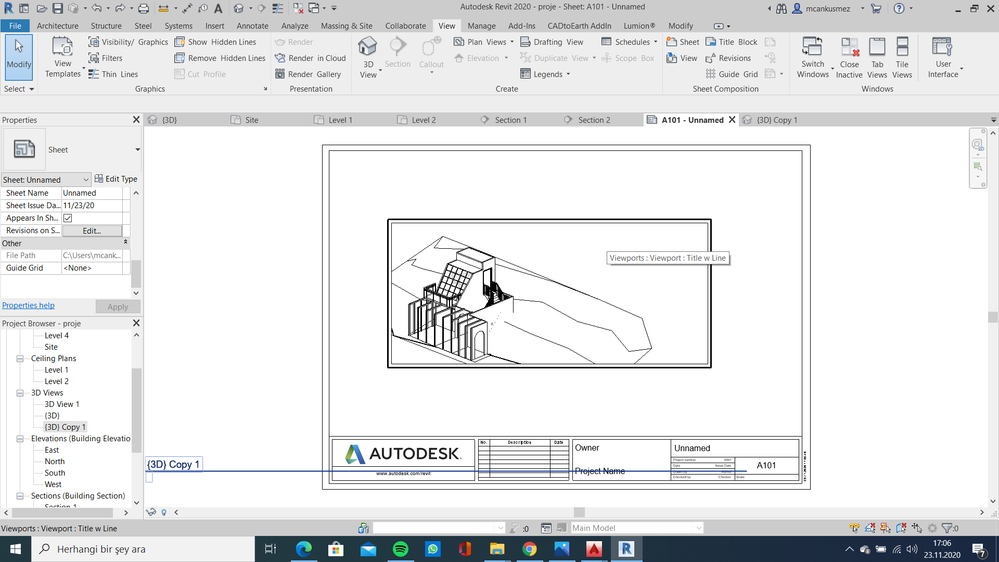Create a new Sheet

(682, 42)
